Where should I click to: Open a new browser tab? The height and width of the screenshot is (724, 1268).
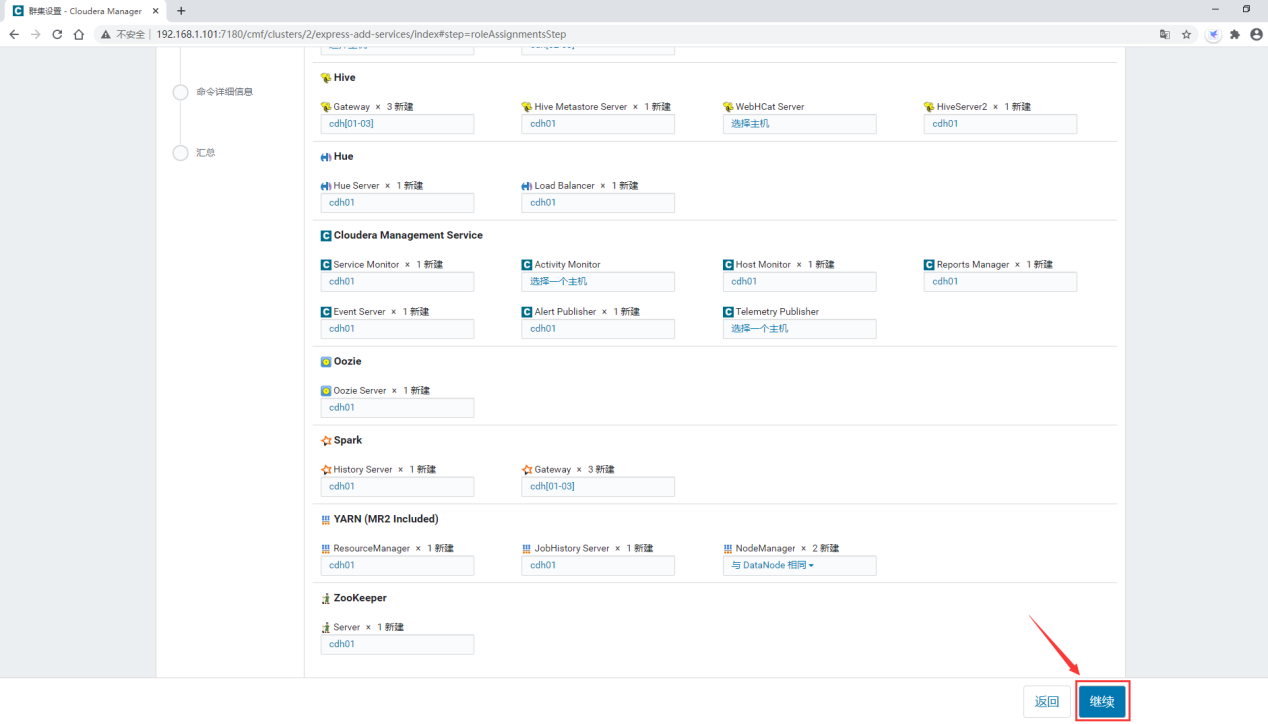(x=181, y=11)
